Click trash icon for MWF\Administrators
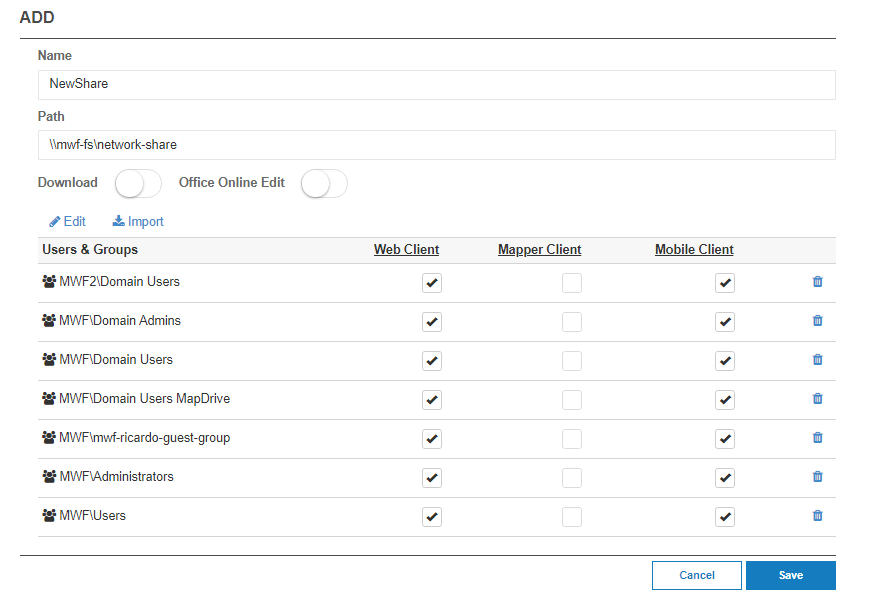This screenshot has width=878, height=608. click(x=817, y=477)
